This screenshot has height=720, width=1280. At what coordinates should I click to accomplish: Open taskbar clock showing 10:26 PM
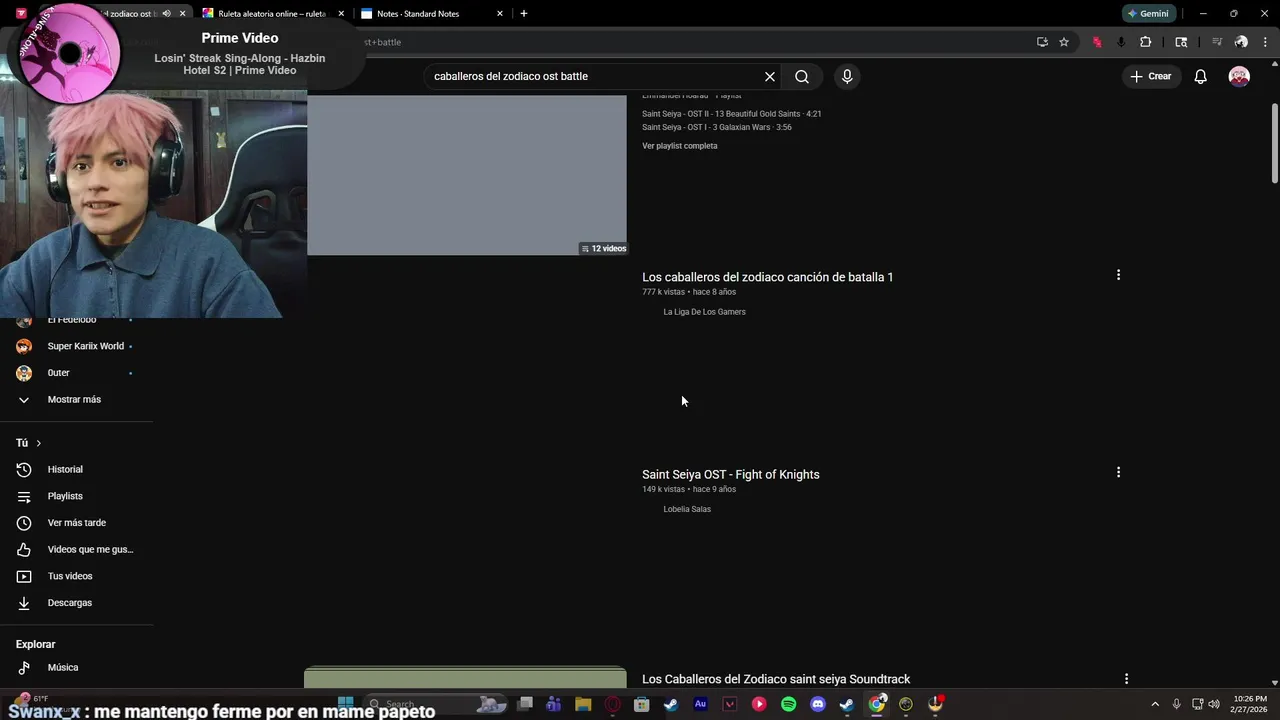coord(1250,704)
